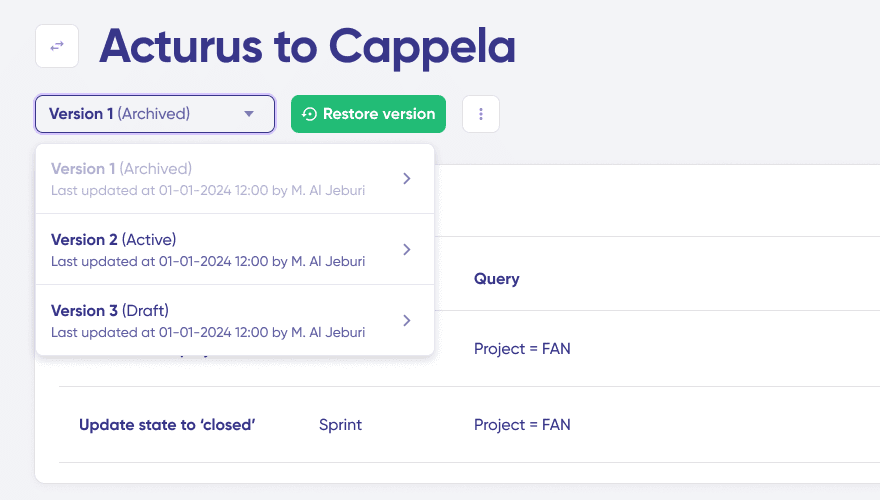Pick Version 3 (Draft) from the list
The image size is (880, 500).
coord(112,311)
